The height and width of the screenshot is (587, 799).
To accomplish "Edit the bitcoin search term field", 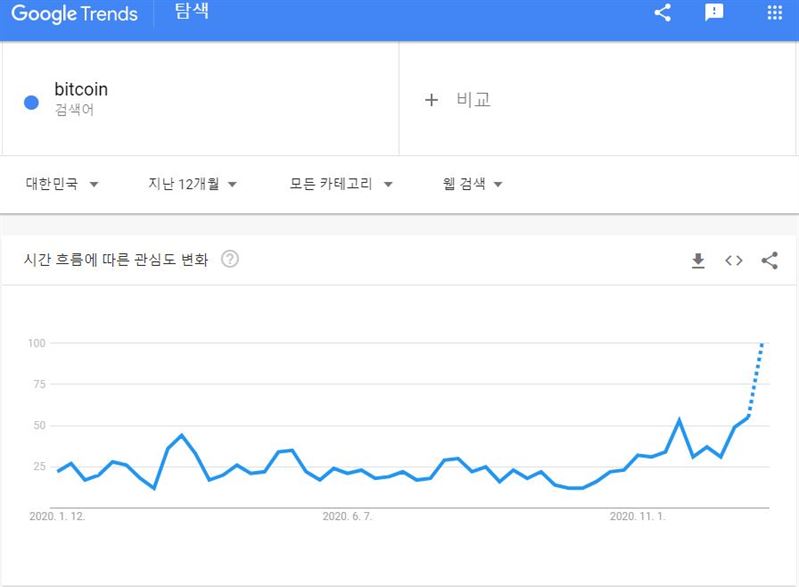I will (200, 98).
